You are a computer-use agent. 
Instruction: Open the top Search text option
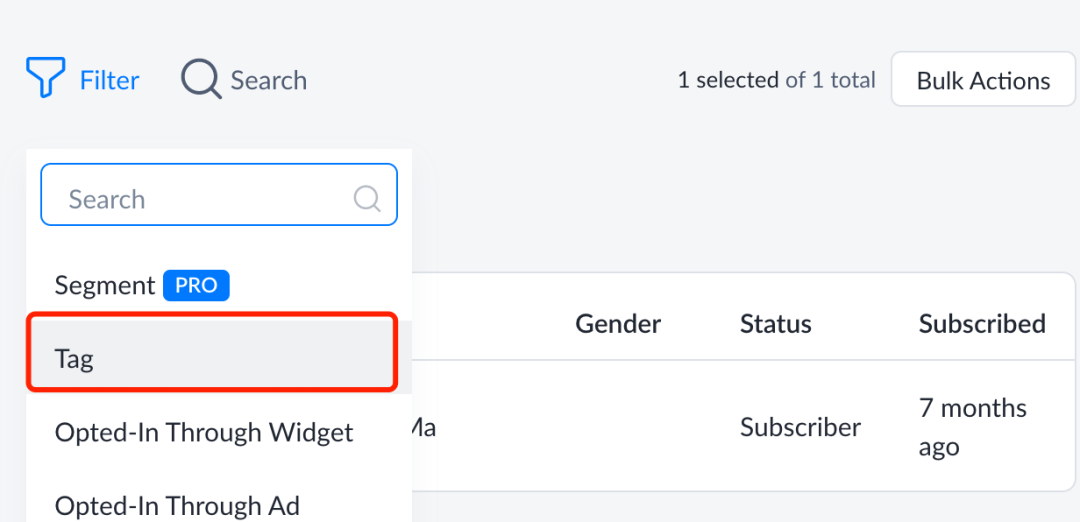click(269, 81)
